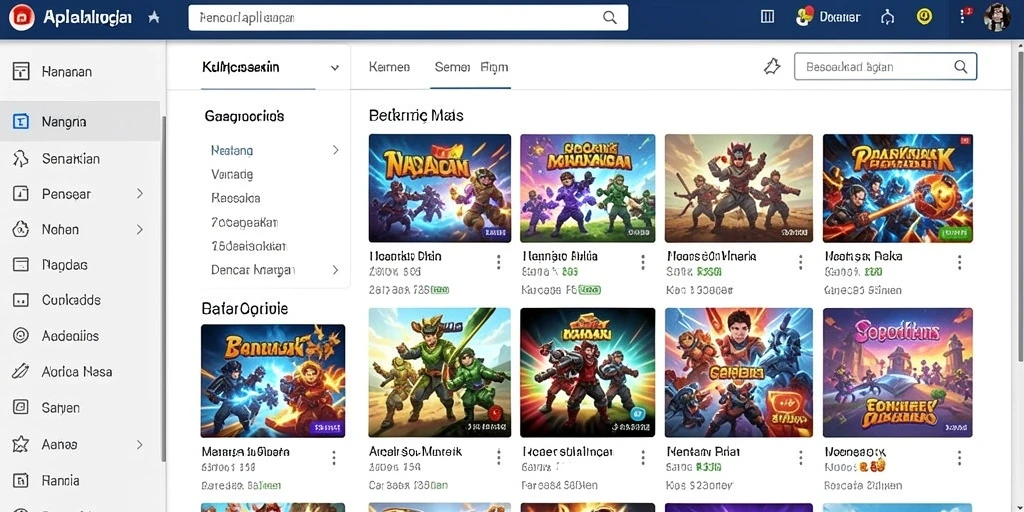1024x512 pixels.
Task: Click the Ranaia sidebar icon
Action: click(21, 481)
